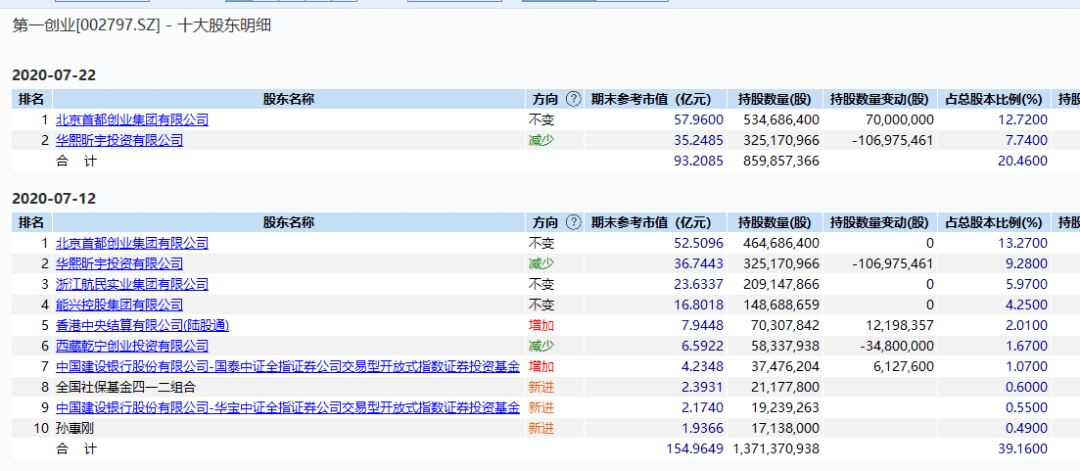Select share count cell 209,147,866

pos(782,284)
